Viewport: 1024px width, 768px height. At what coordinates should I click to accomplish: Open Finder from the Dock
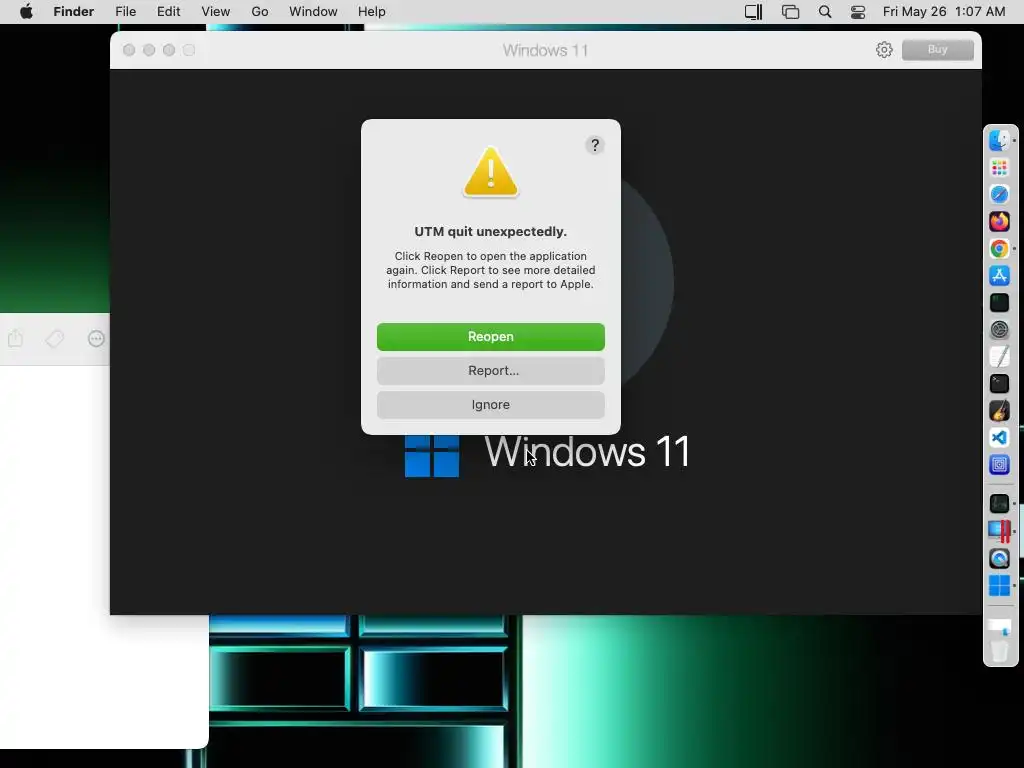999,140
